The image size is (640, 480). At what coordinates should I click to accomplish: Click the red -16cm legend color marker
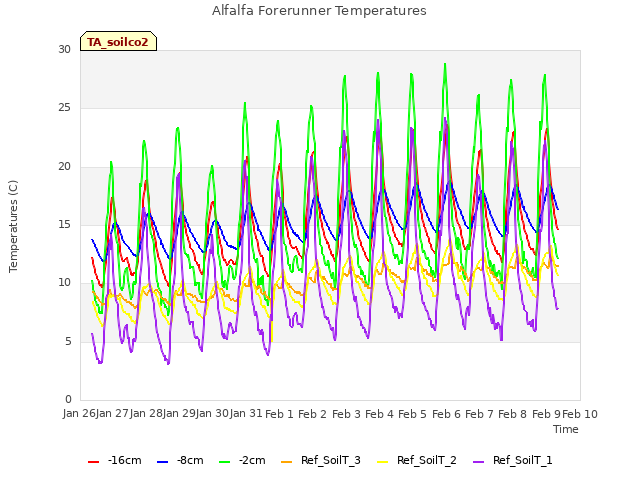93,462
